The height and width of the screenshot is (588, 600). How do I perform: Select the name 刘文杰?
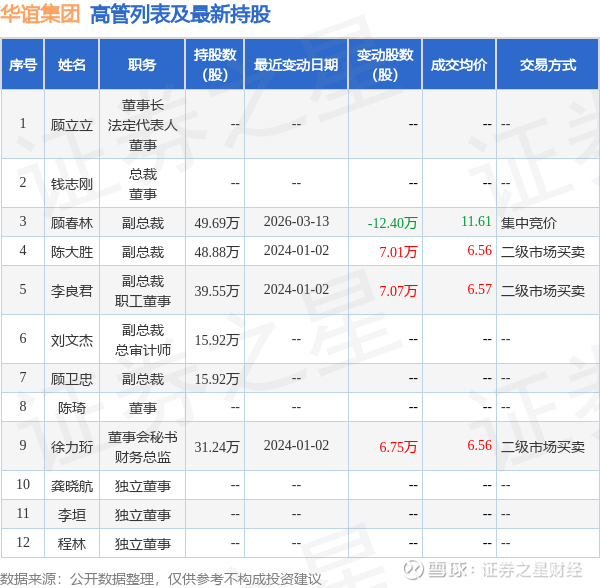point(72,340)
